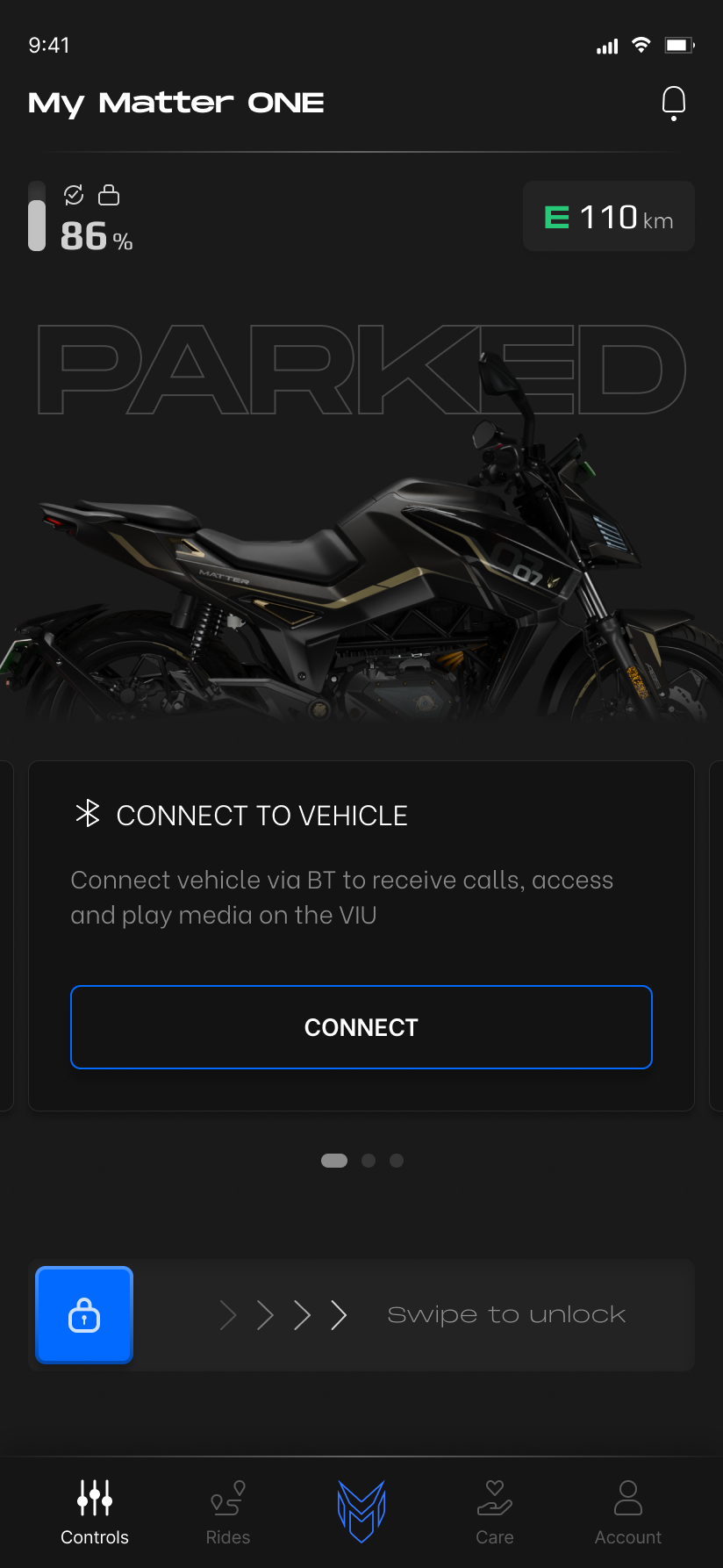The width and height of the screenshot is (723, 1568).
Task: Open notifications via the bell icon
Action: [x=673, y=104]
